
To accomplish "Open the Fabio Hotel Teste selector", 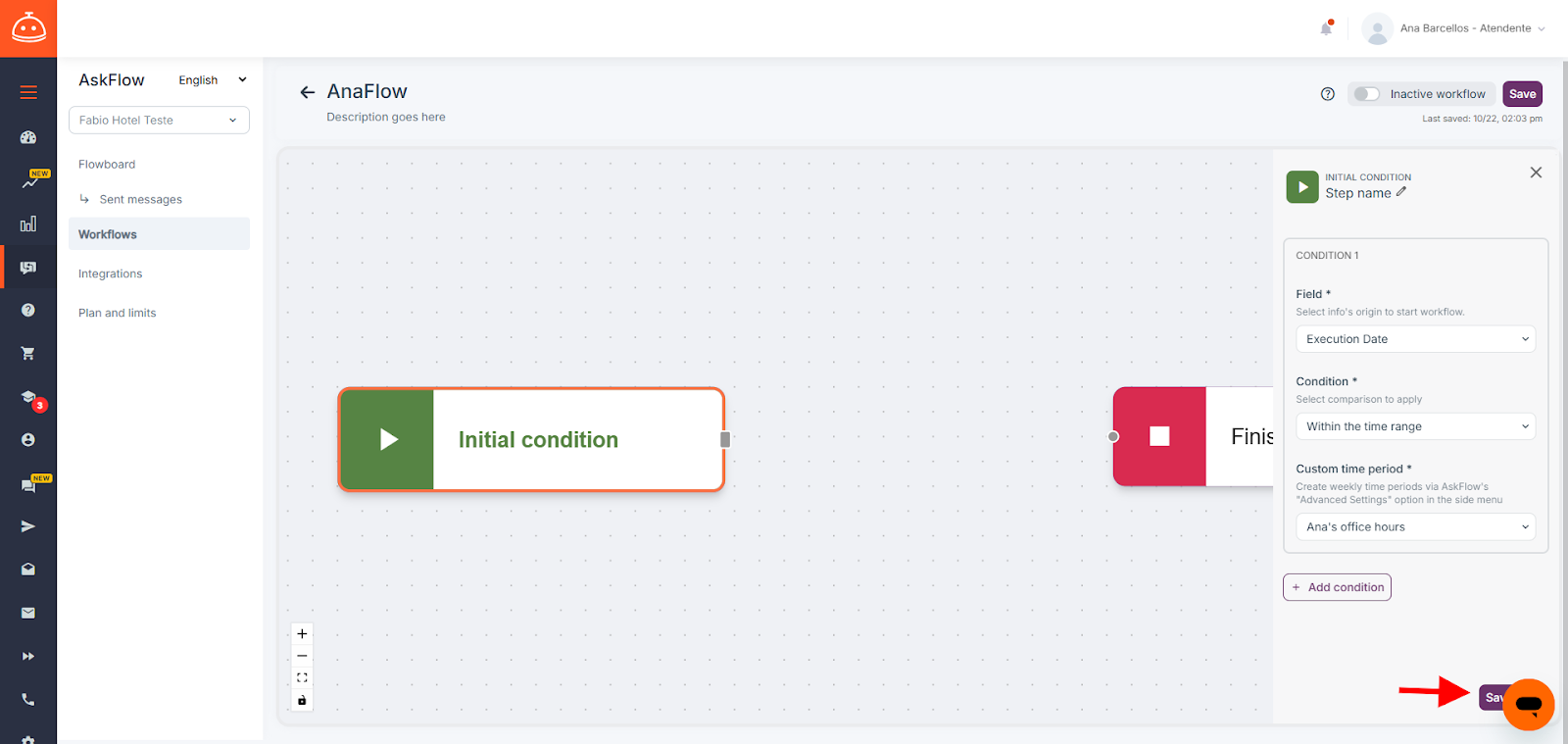I will (159, 120).
